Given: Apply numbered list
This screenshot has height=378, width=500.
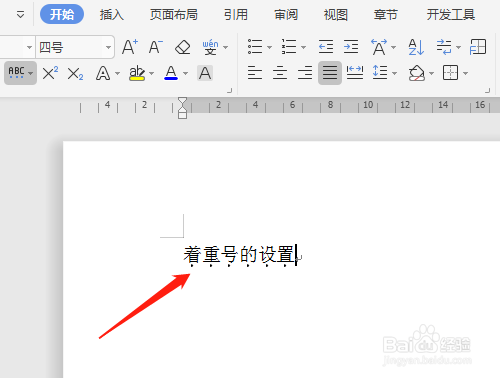Looking at the screenshot, I should point(289,47).
